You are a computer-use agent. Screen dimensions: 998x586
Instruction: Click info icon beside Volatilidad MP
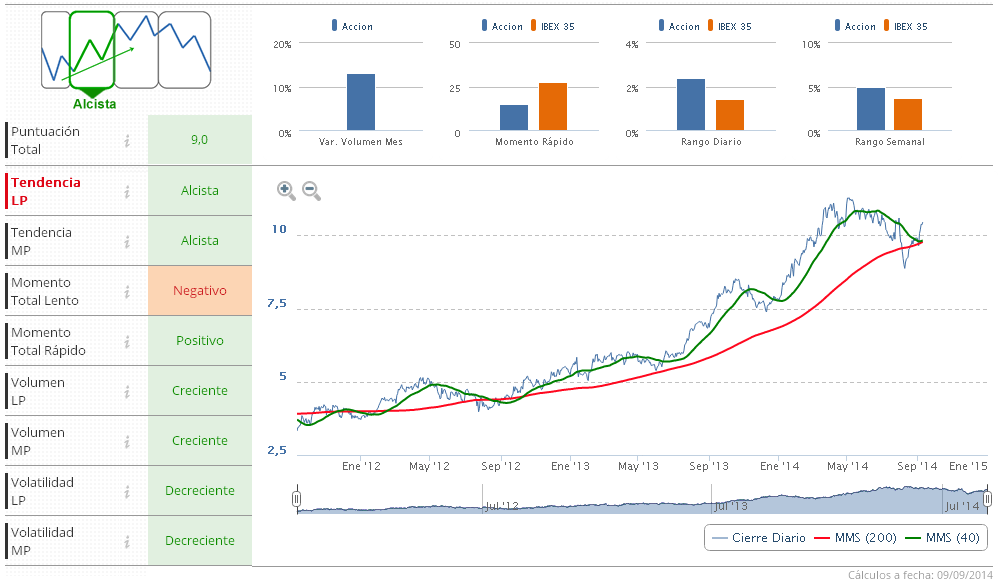(x=127, y=541)
